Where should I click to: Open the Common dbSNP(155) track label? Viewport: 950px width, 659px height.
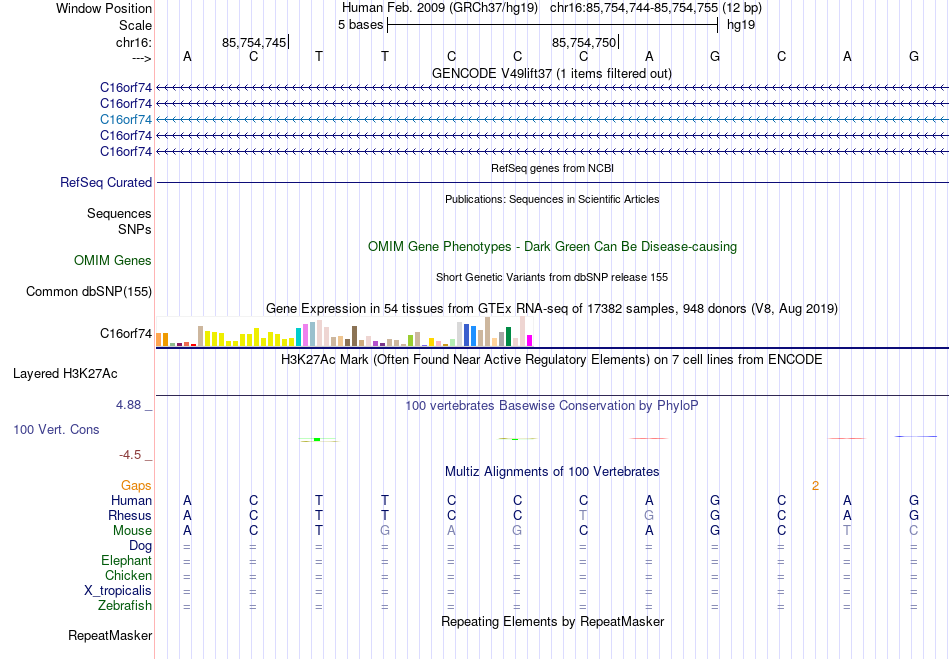pos(88,291)
